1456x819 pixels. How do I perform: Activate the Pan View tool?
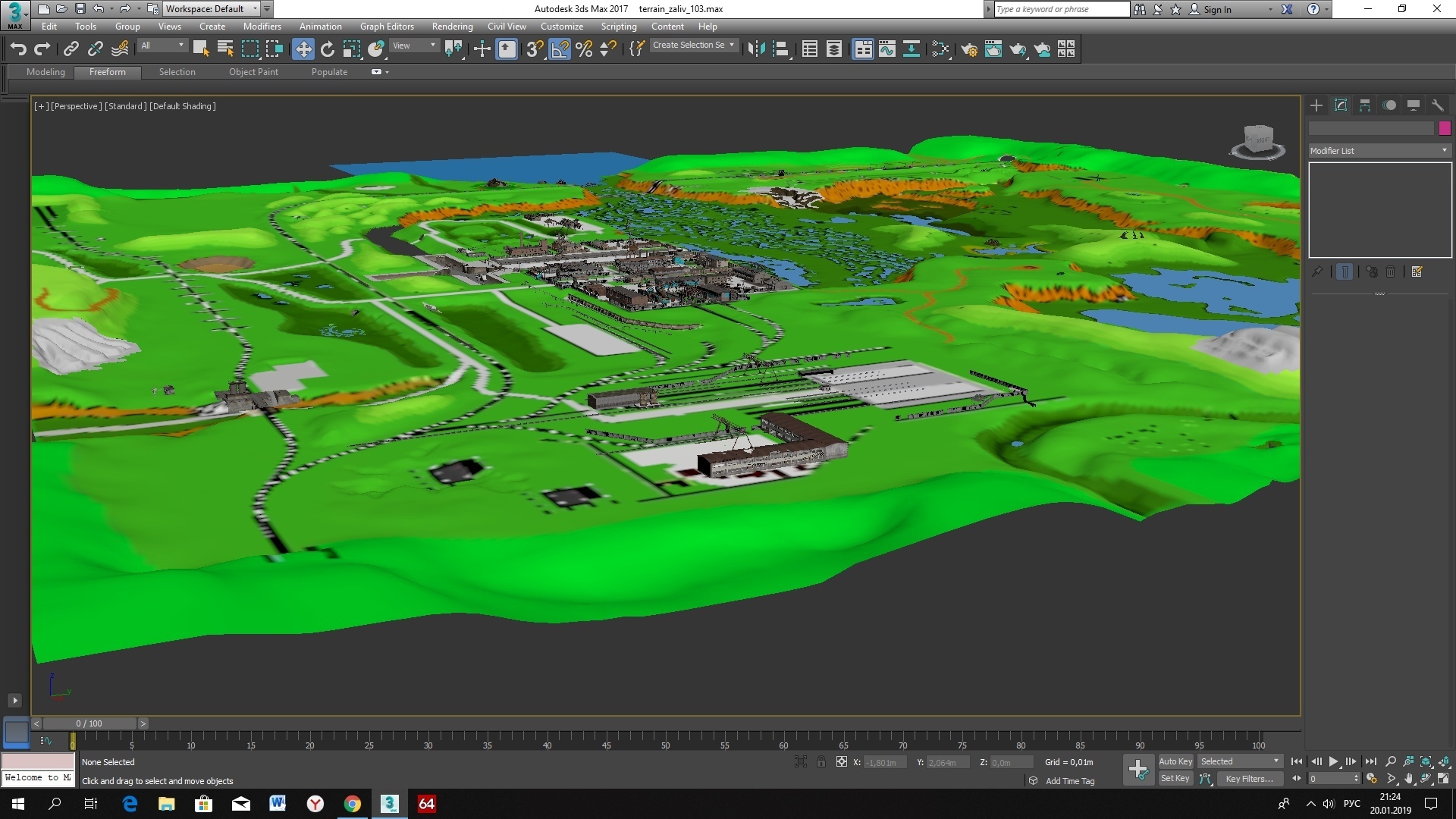click(1409, 779)
